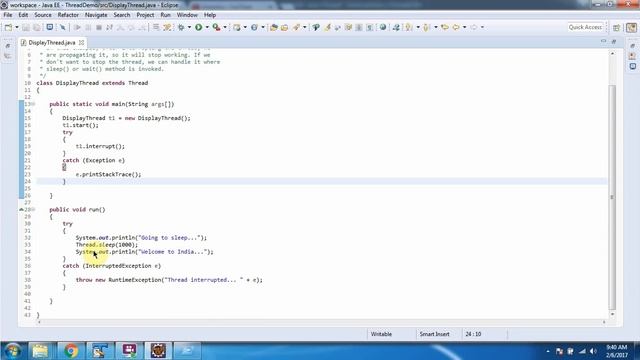Open the Navigate menu
640x360 pixels.
(96, 15)
